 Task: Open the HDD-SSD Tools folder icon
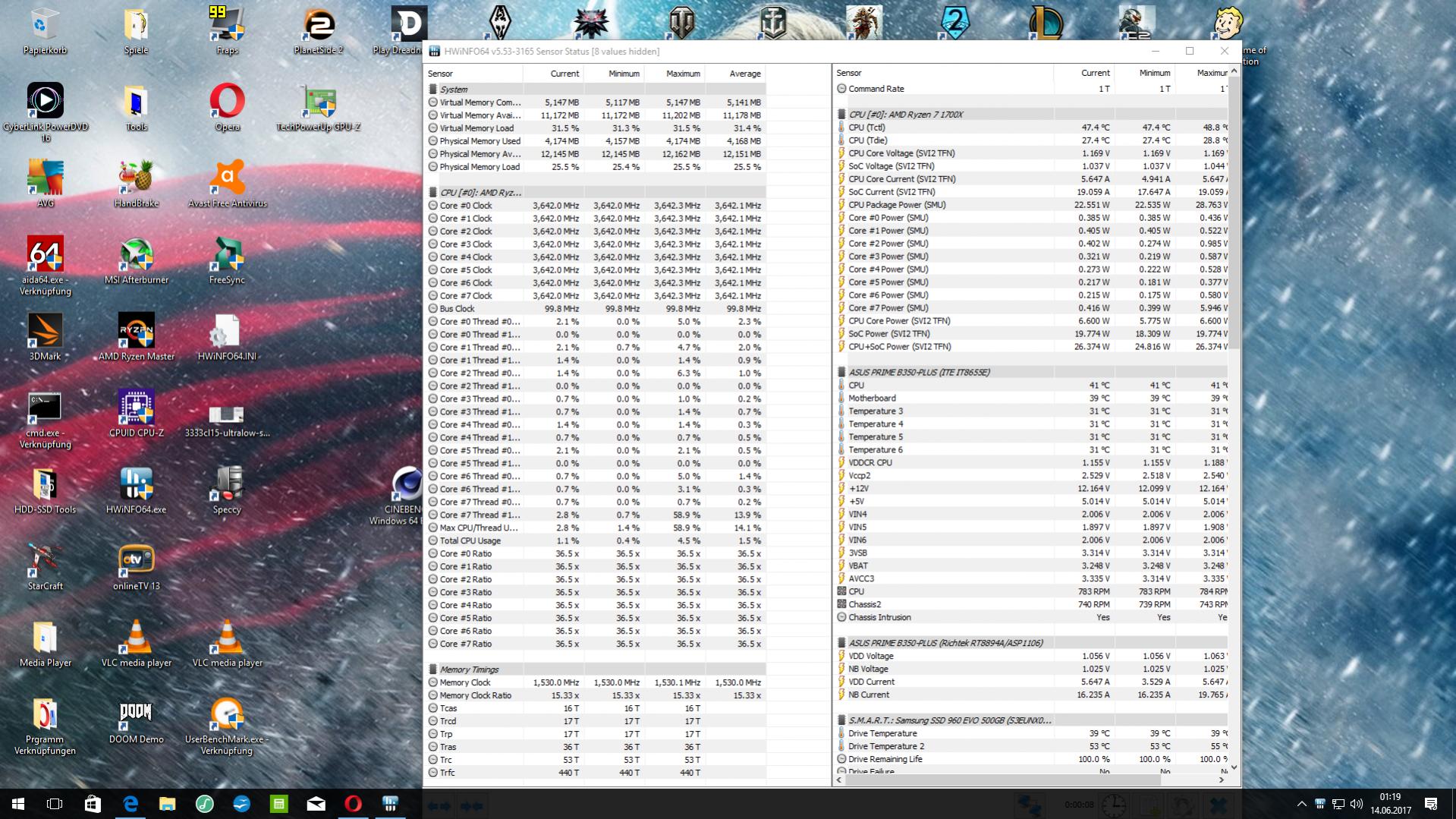tap(45, 491)
